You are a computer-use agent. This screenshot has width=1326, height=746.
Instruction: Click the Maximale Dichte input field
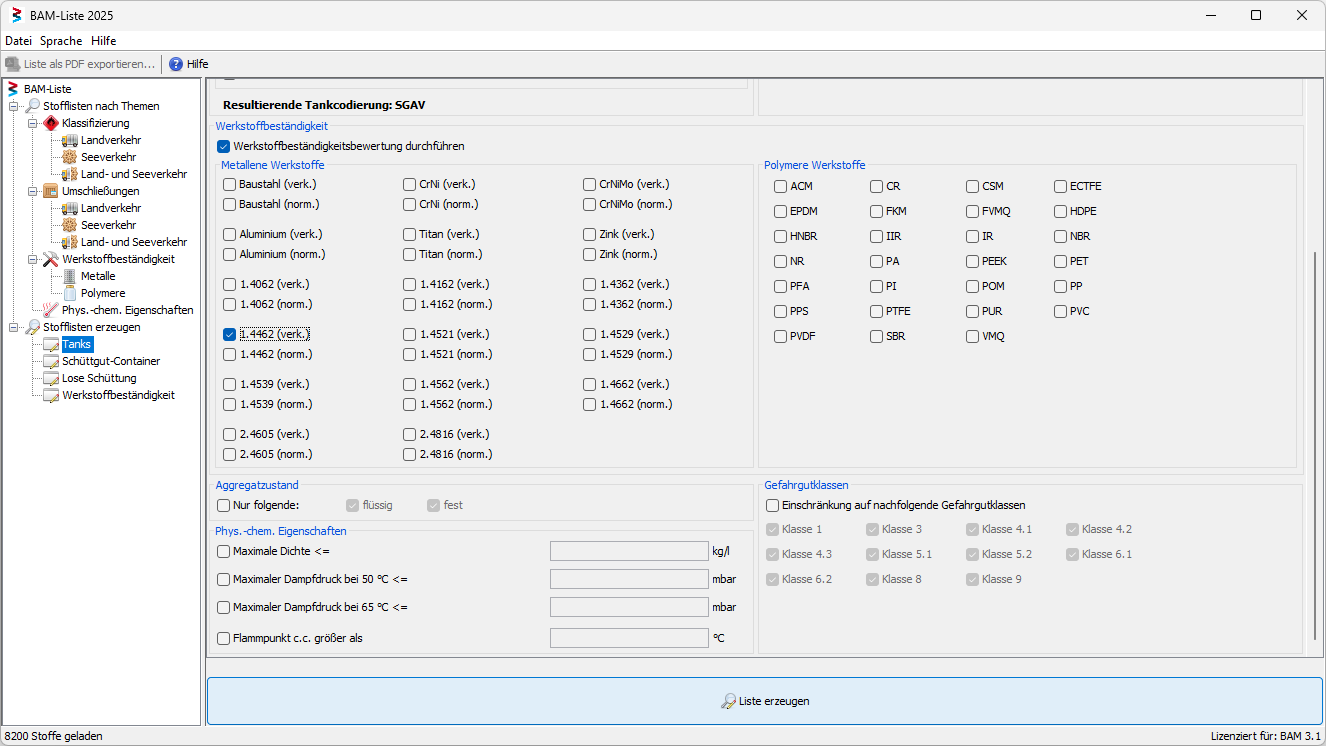pos(629,551)
